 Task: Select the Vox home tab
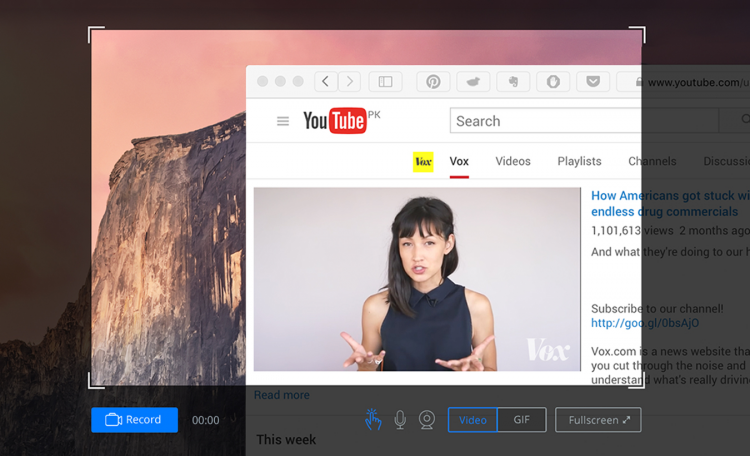(459, 161)
